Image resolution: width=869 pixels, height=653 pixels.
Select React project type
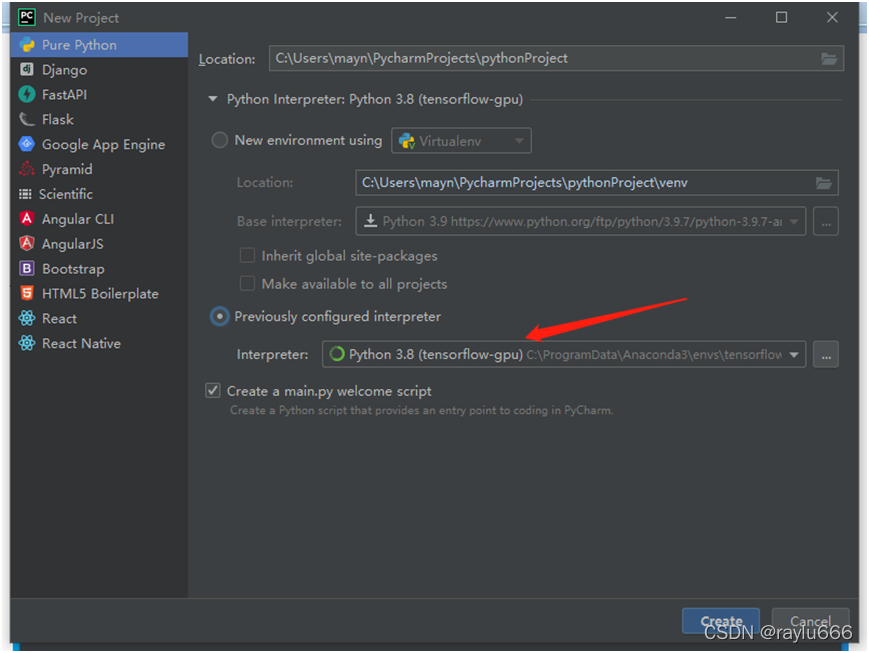[x=99, y=318]
